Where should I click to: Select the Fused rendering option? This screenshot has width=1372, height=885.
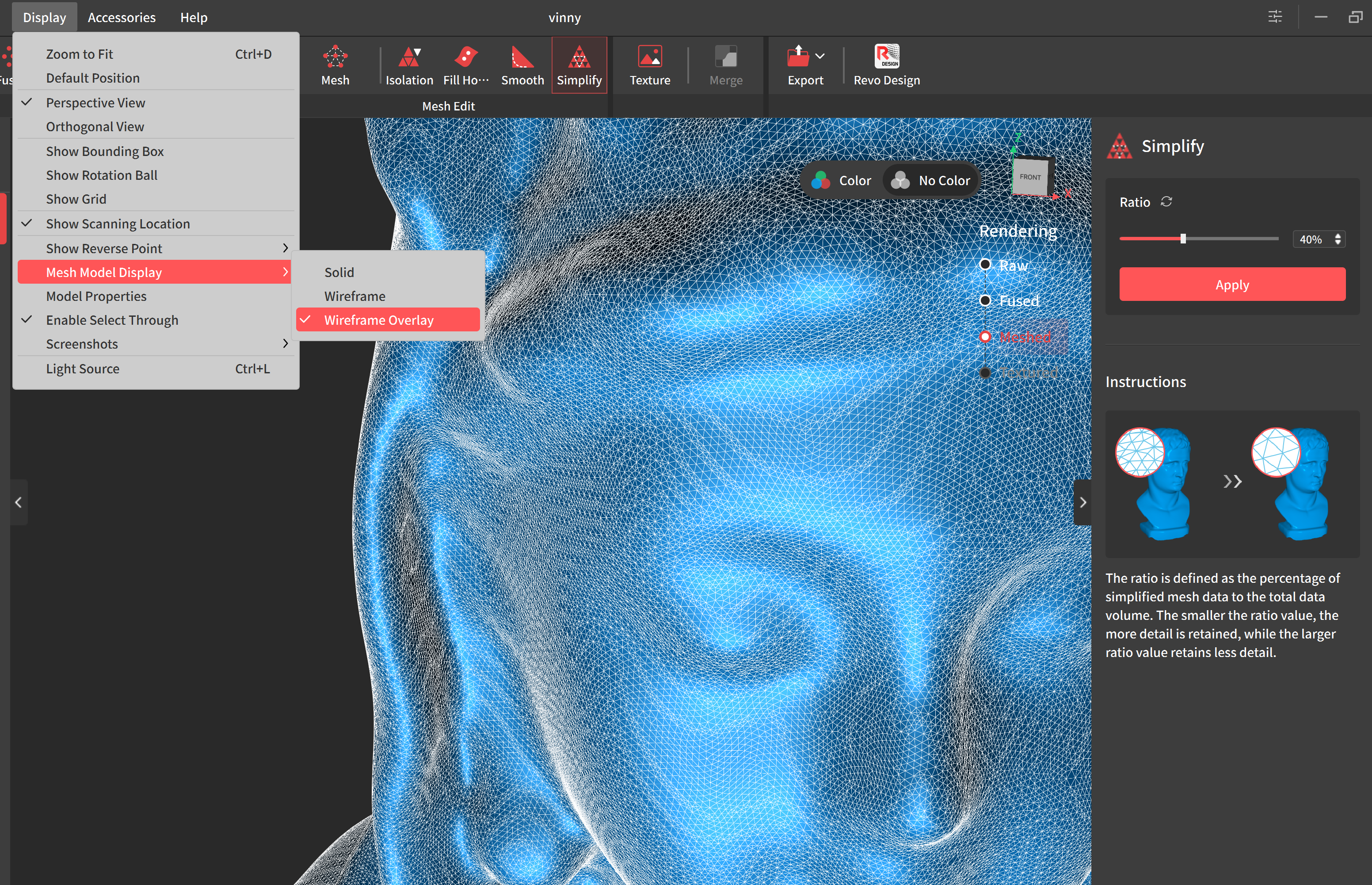(x=985, y=300)
